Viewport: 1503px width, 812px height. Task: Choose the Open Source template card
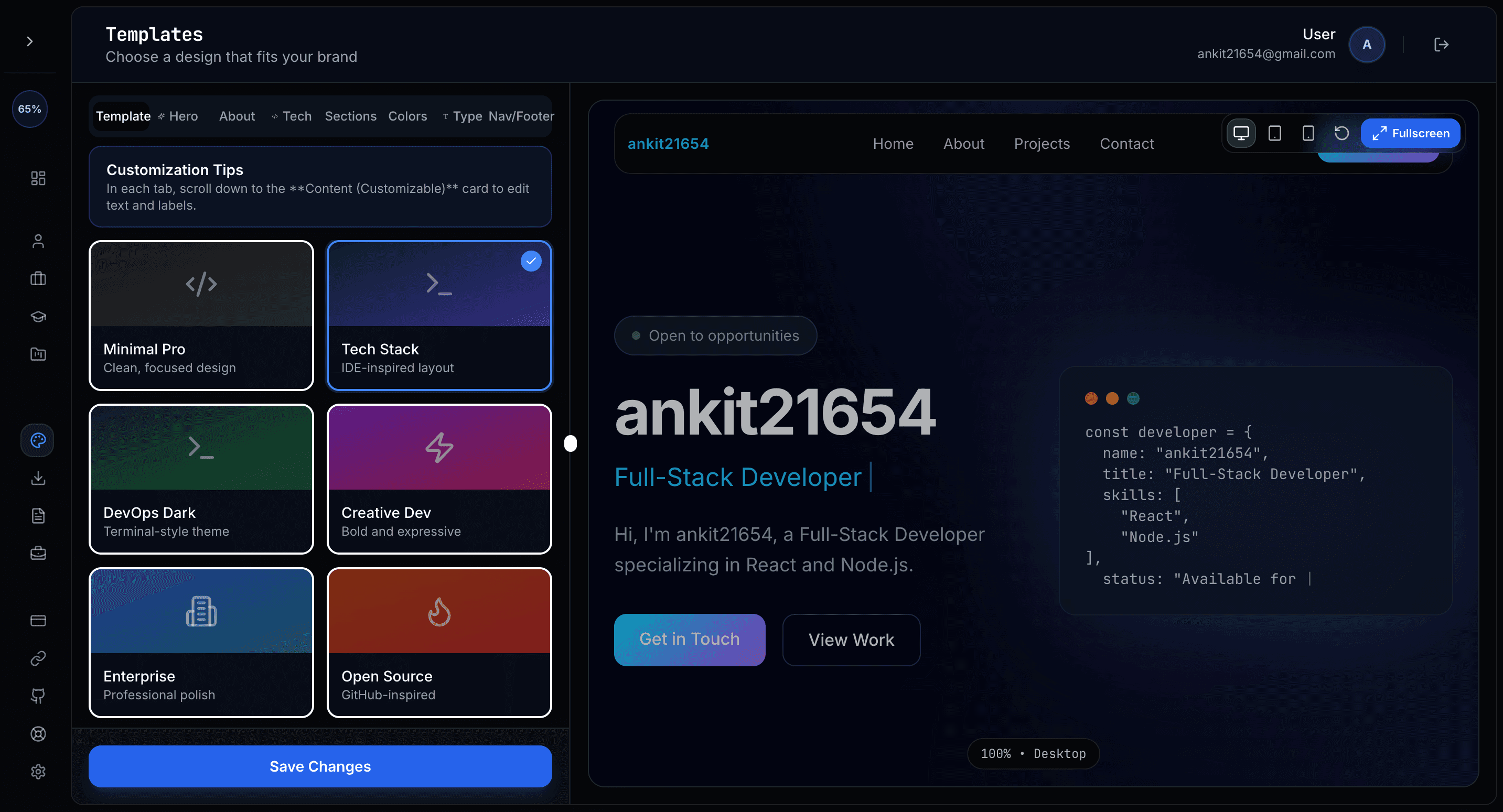439,642
